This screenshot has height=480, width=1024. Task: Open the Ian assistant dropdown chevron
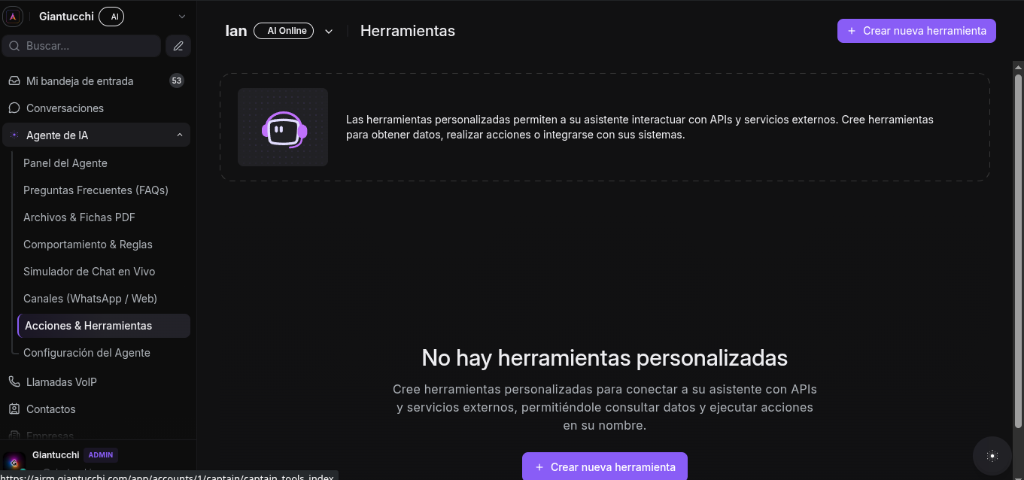click(328, 31)
